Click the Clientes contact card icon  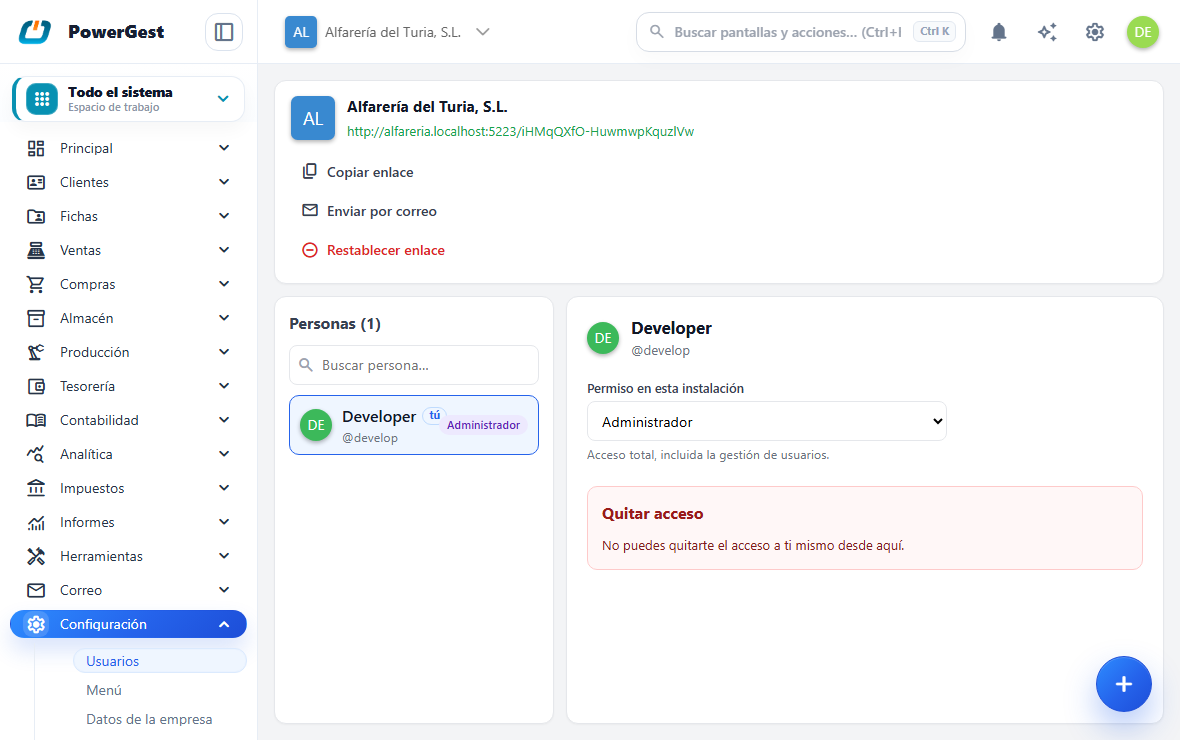pos(36,182)
